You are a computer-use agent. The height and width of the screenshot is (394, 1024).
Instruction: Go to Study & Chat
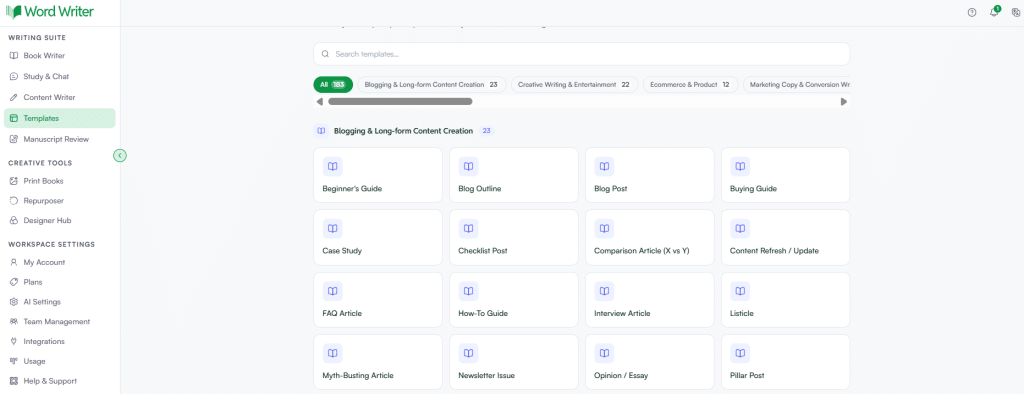pos(59,76)
